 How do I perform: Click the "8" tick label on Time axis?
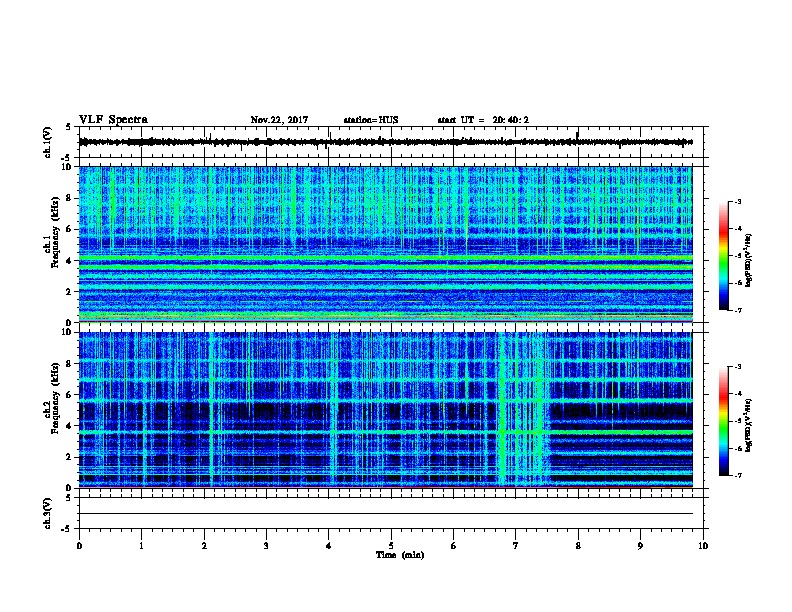pyautogui.click(x=578, y=545)
